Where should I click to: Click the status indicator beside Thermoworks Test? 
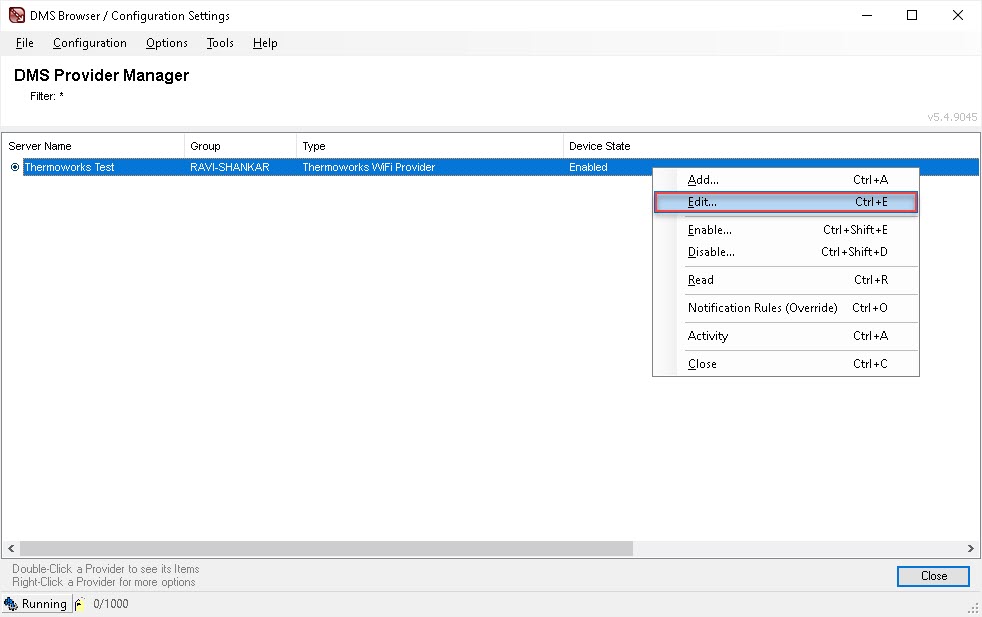[13, 167]
